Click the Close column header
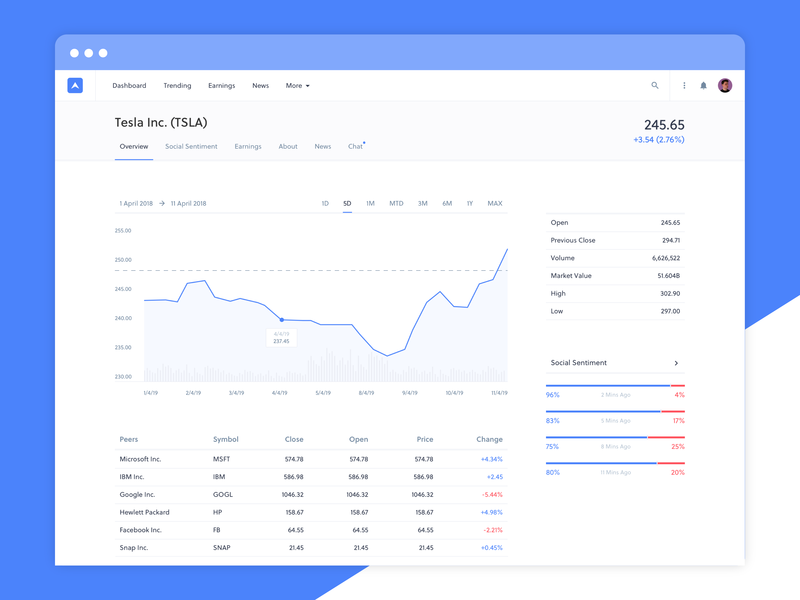 tap(294, 439)
